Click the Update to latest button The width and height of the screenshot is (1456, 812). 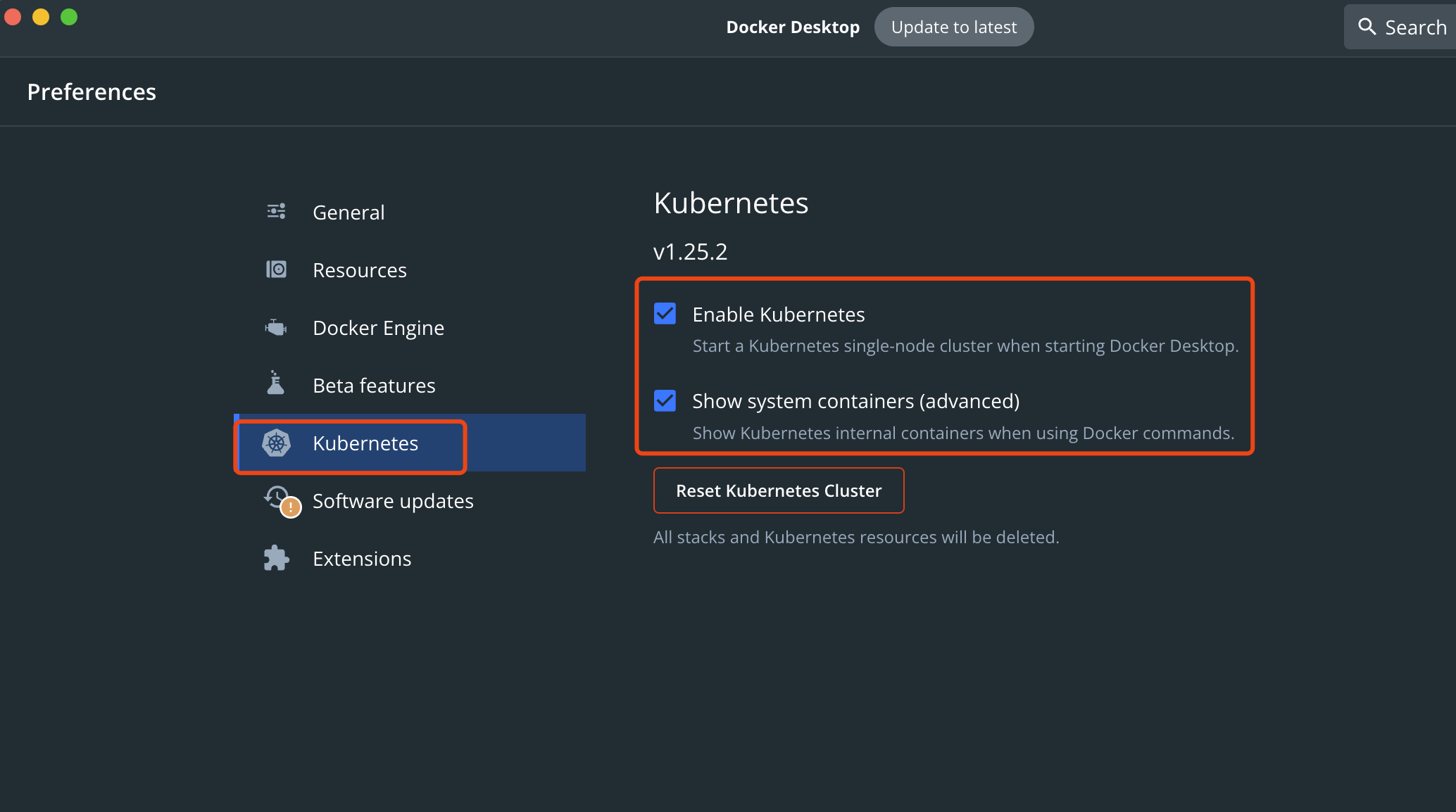click(954, 27)
